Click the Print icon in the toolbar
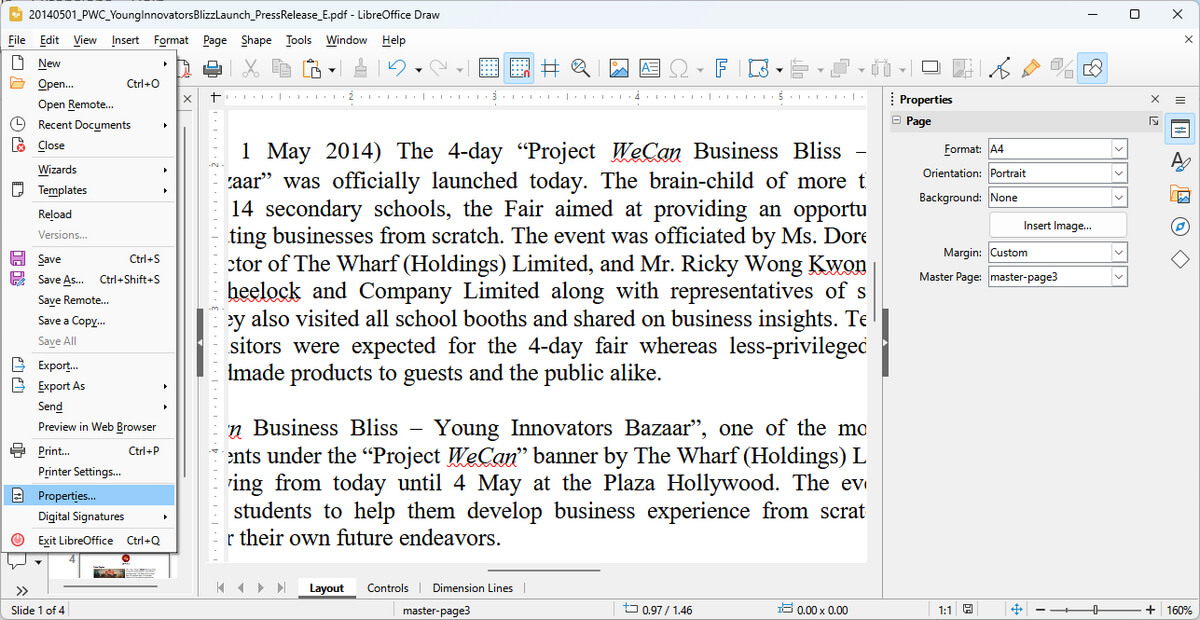1200x620 pixels. pyautogui.click(x=212, y=69)
